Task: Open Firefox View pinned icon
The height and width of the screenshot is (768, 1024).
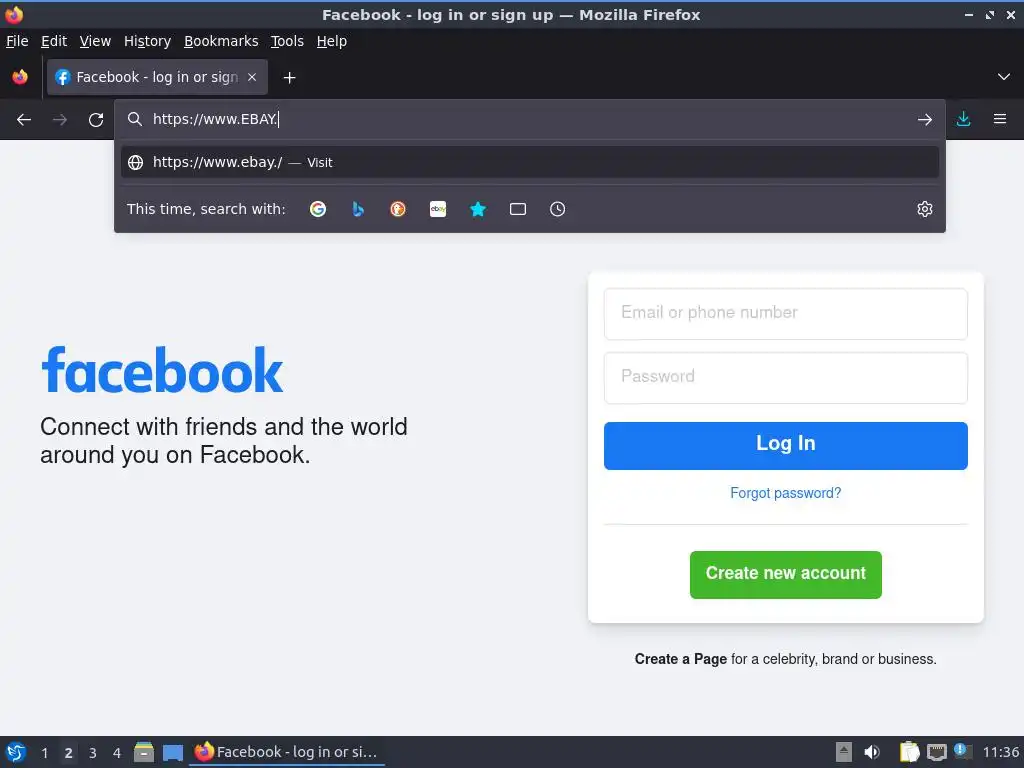Action: [x=20, y=77]
